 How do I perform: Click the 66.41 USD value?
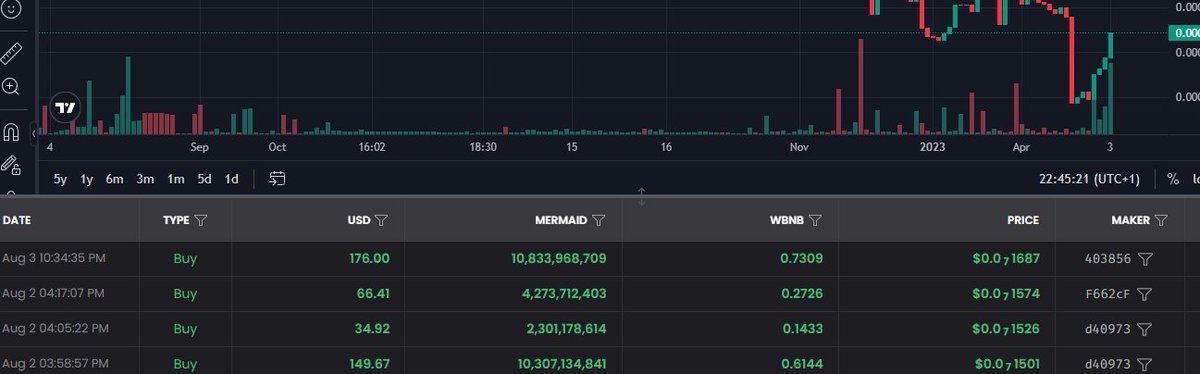tap(372, 294)
